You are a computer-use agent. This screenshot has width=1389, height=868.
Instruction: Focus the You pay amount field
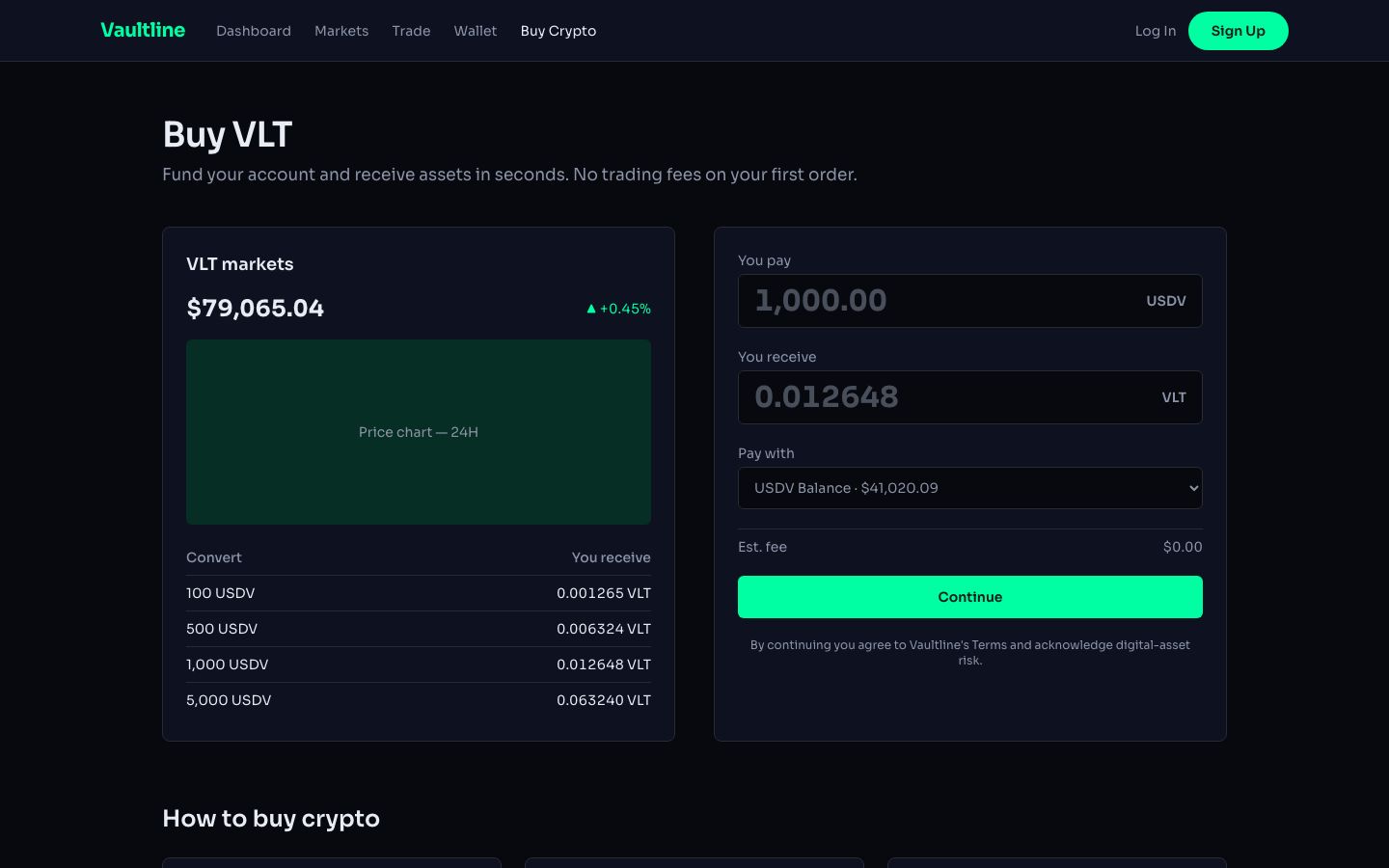(x=970, y=301)
